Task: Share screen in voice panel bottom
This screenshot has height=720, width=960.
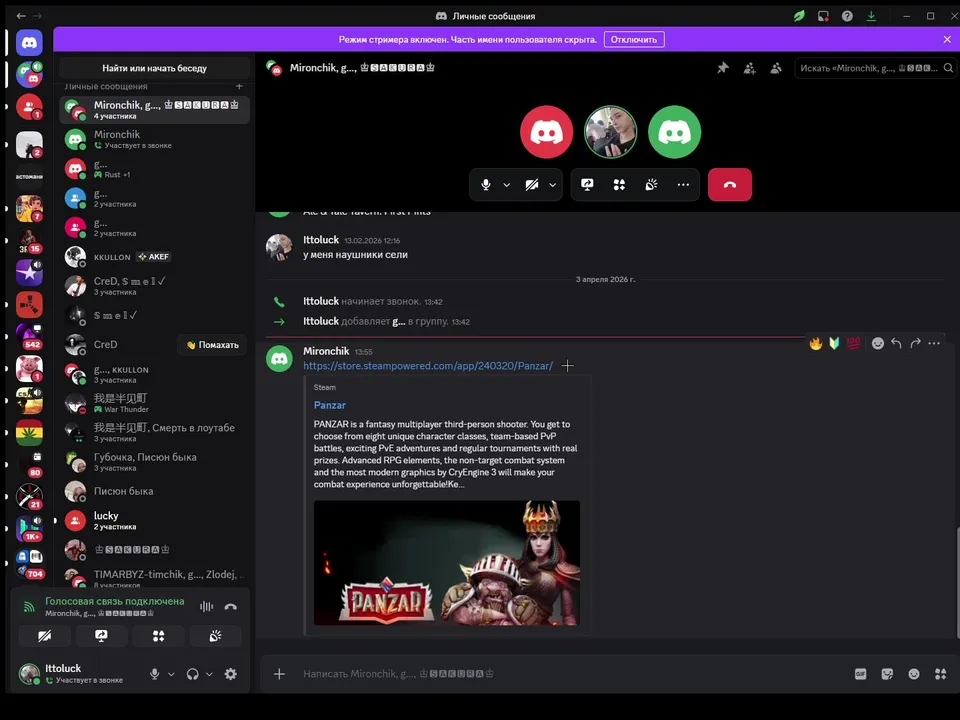Action: point(101,636)
